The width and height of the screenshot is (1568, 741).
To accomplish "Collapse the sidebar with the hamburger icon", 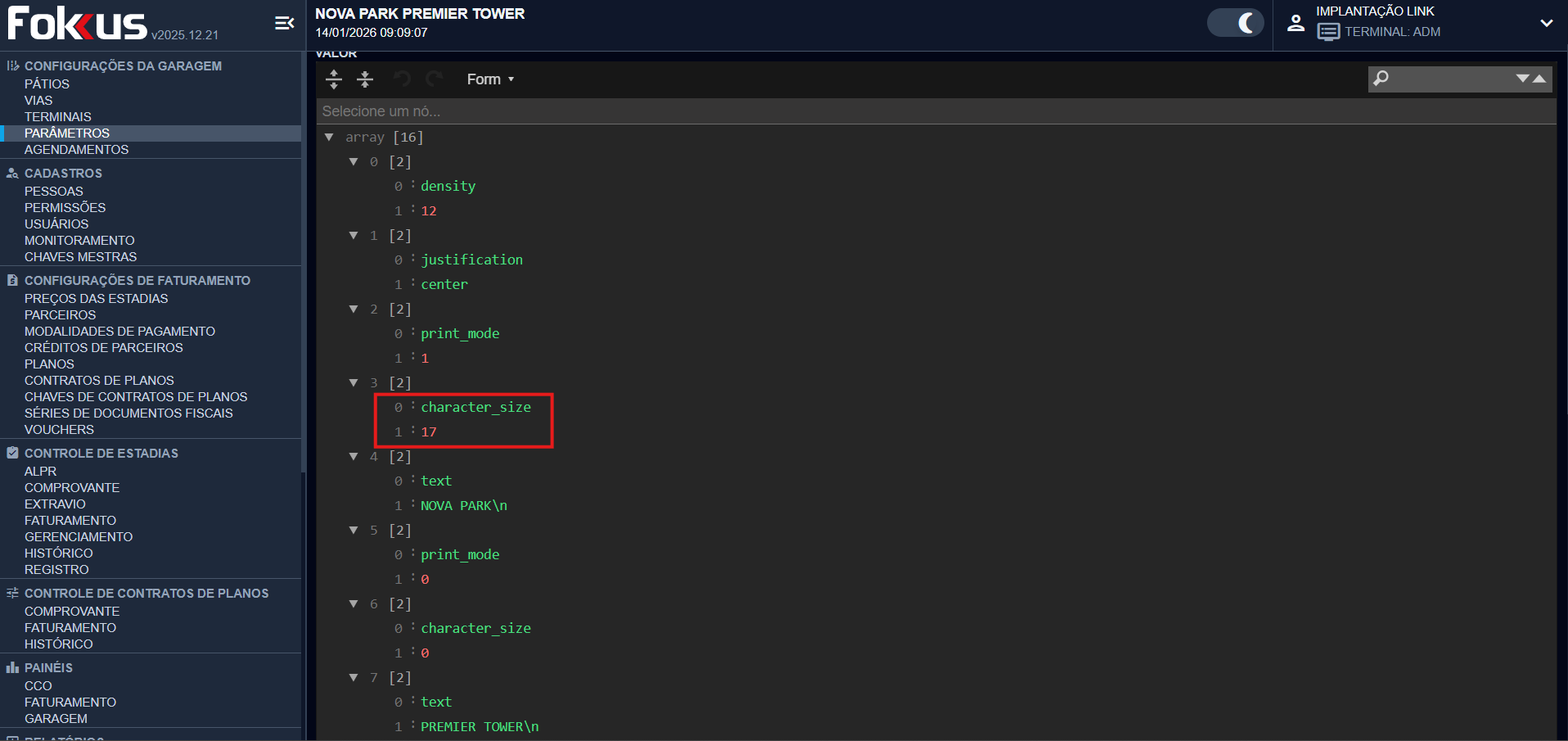I will pos(284,24).
